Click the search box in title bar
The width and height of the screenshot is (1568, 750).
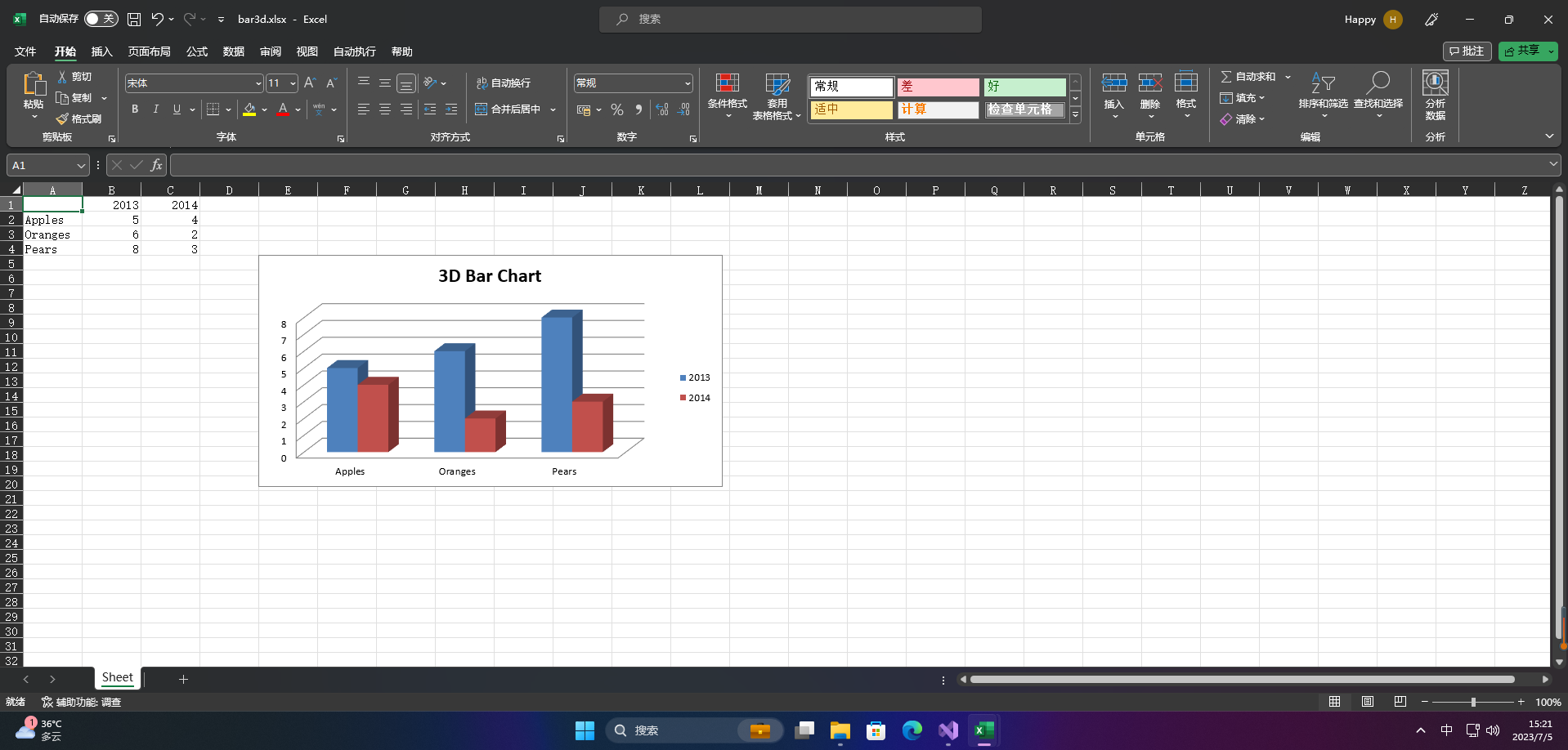tap(791, 19)
